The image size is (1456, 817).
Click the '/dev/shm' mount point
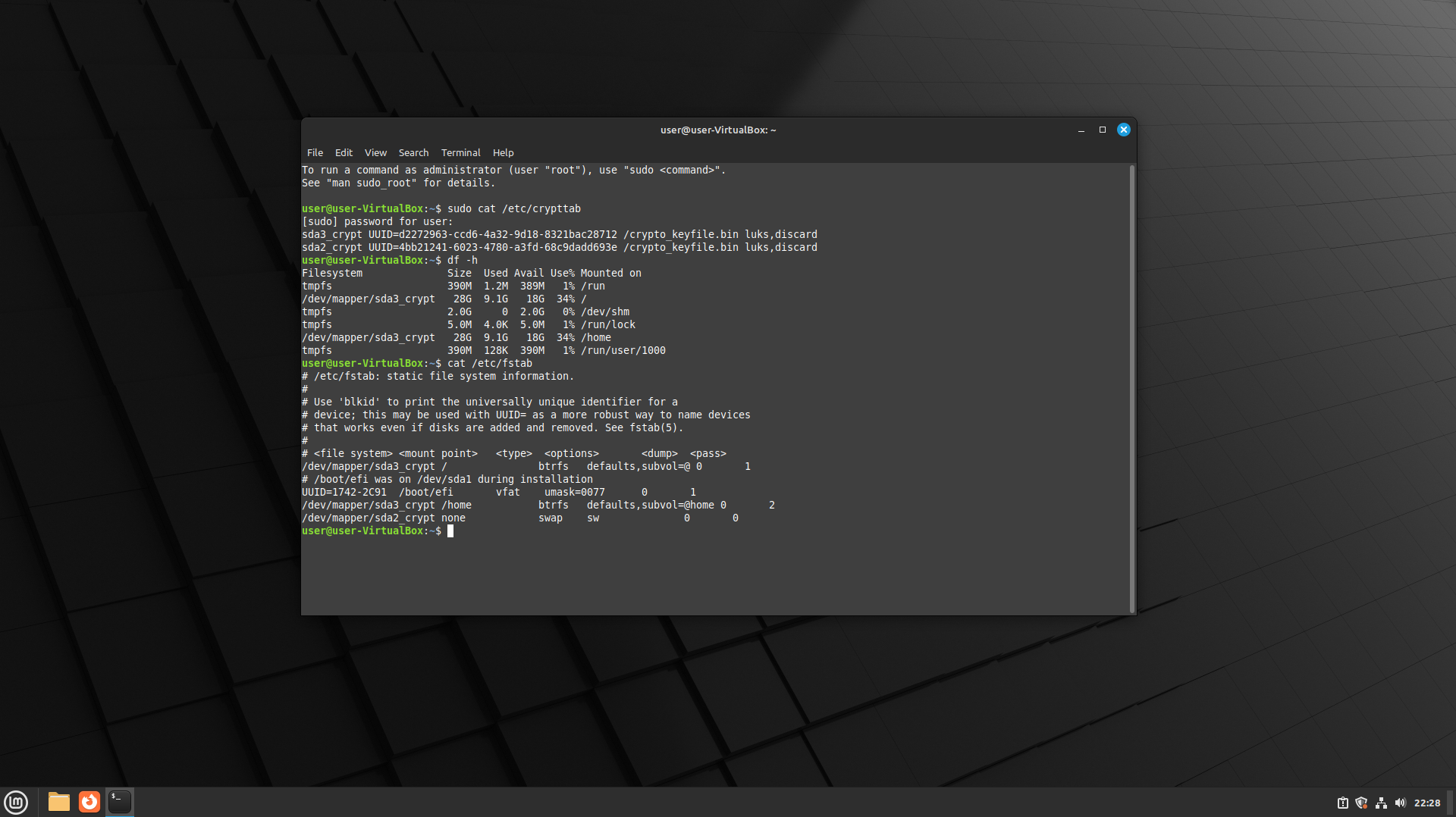point(605,311)
